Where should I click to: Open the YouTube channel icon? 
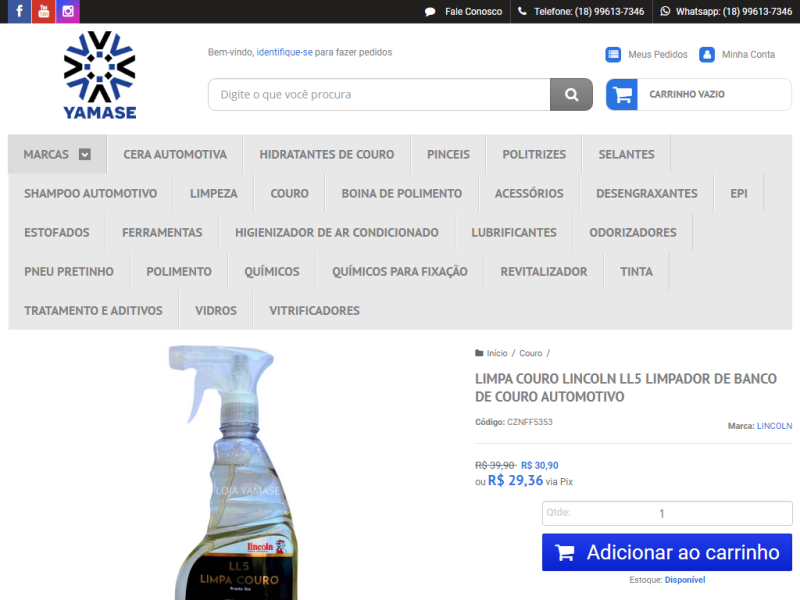[44, 11]
